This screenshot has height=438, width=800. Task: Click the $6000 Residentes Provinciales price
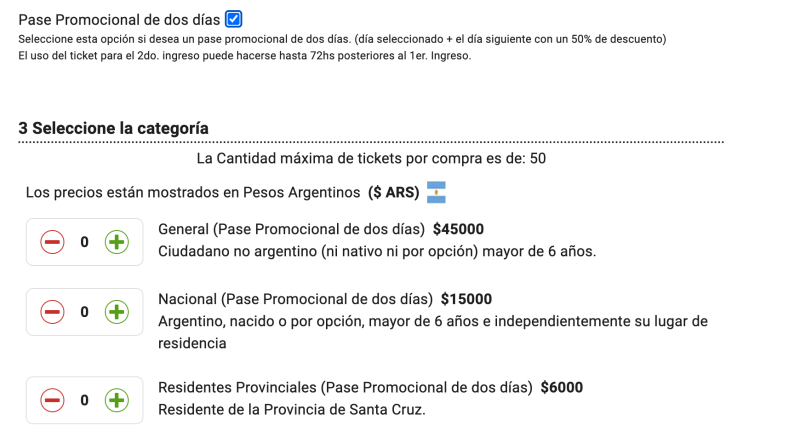561,387
